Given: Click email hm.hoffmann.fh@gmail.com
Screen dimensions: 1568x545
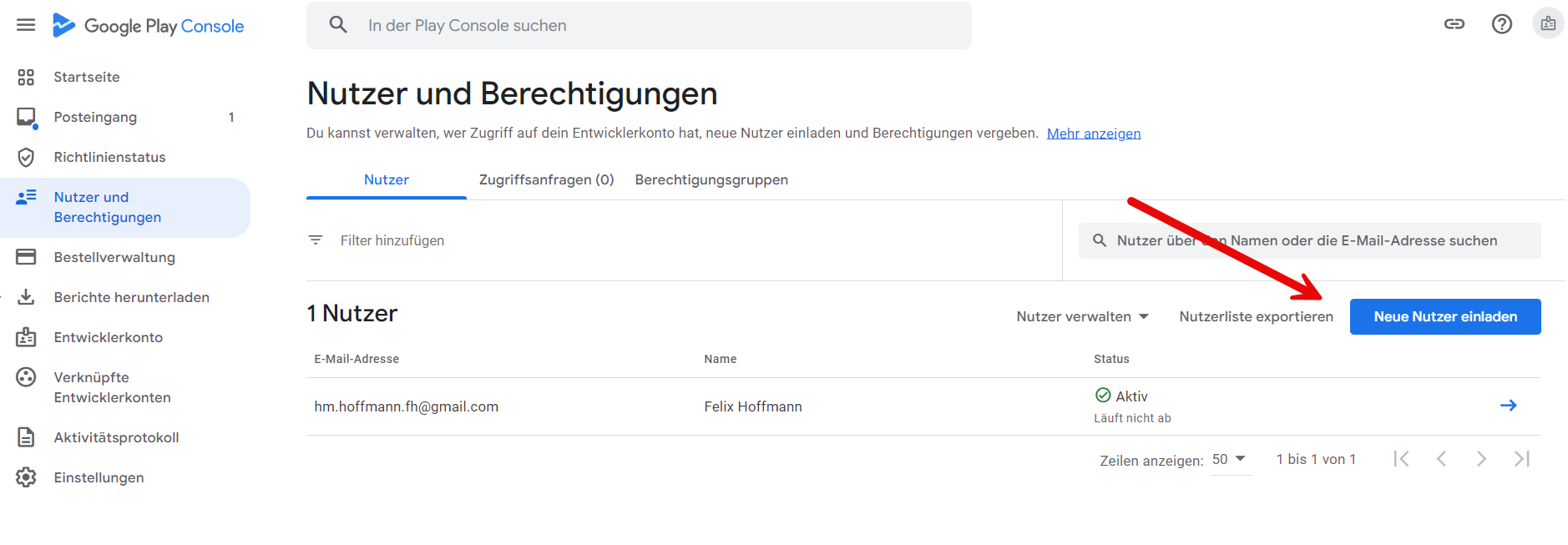Looking at the screenshot, I should coord(407,406).
